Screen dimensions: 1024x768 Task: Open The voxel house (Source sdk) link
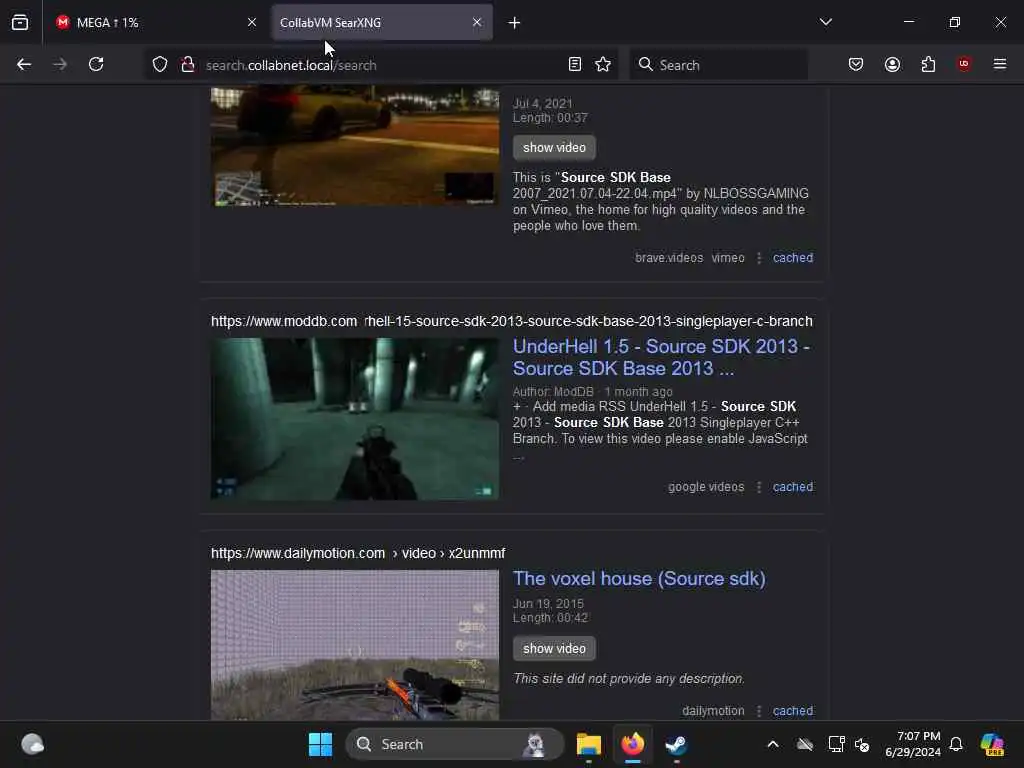tap(639, 579)
